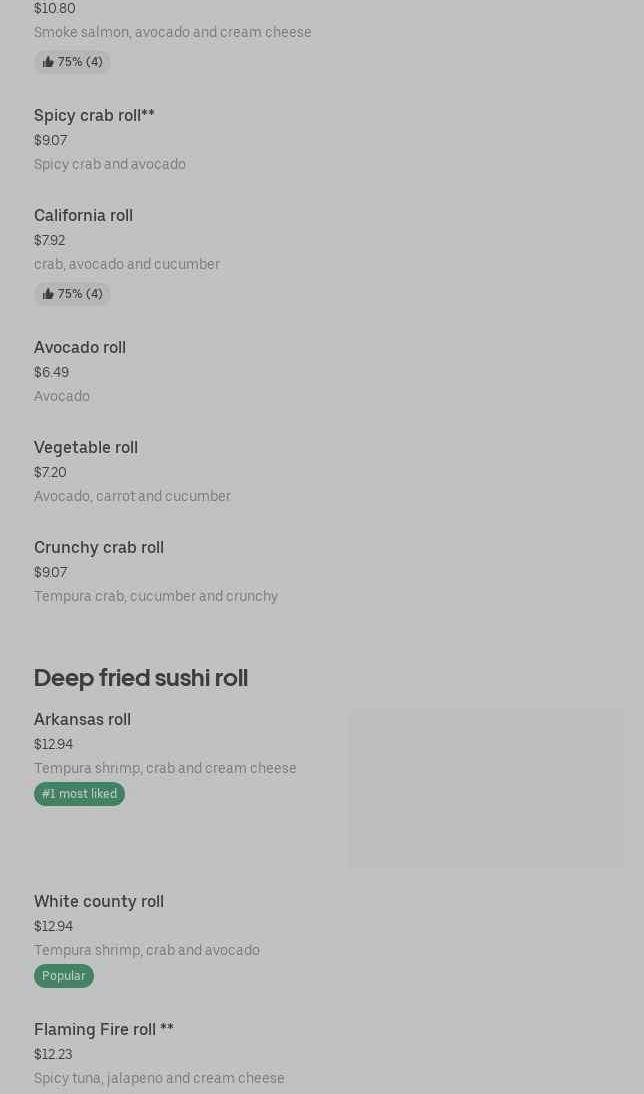Open the White county roll item
The height and width of the screenshot is (1094, 644).
pyautogui.click(x=99, y=902)
